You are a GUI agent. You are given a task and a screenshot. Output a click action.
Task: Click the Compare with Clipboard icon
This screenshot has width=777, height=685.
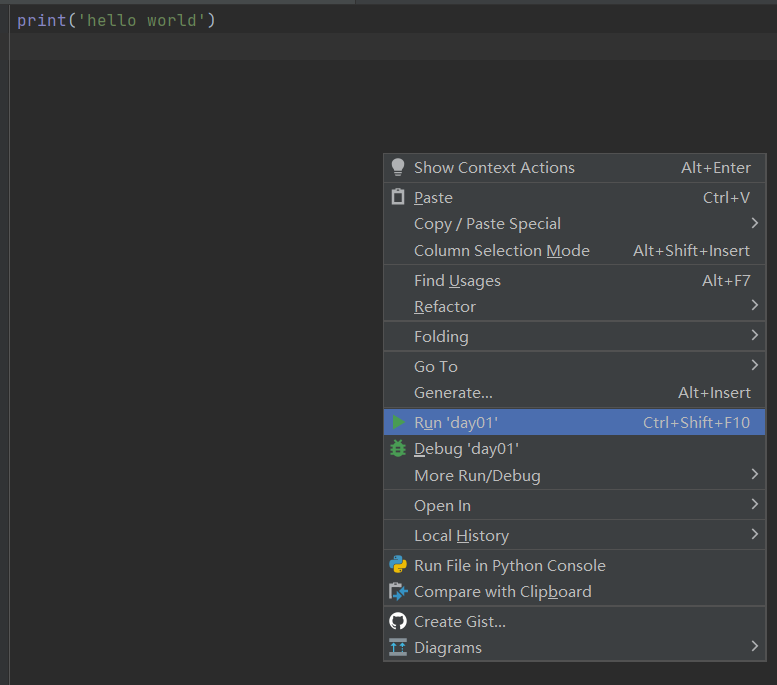398,591
